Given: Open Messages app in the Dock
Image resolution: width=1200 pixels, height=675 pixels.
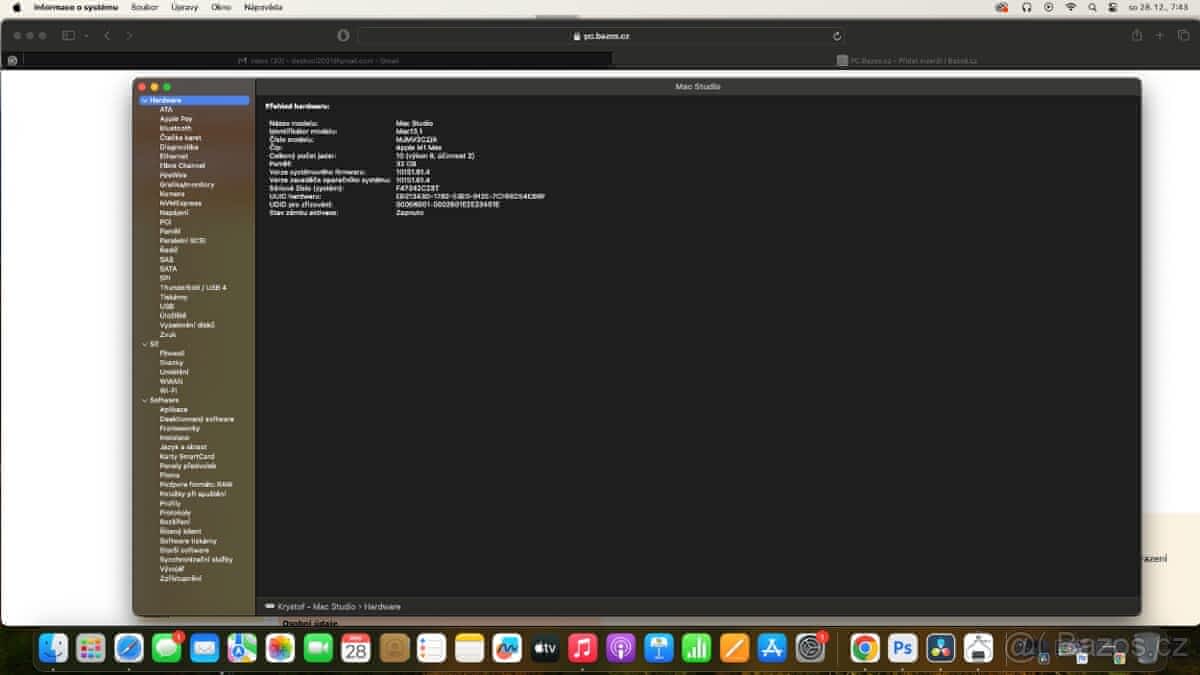Looking at the screenshot, I should click(x=167, y=648).
